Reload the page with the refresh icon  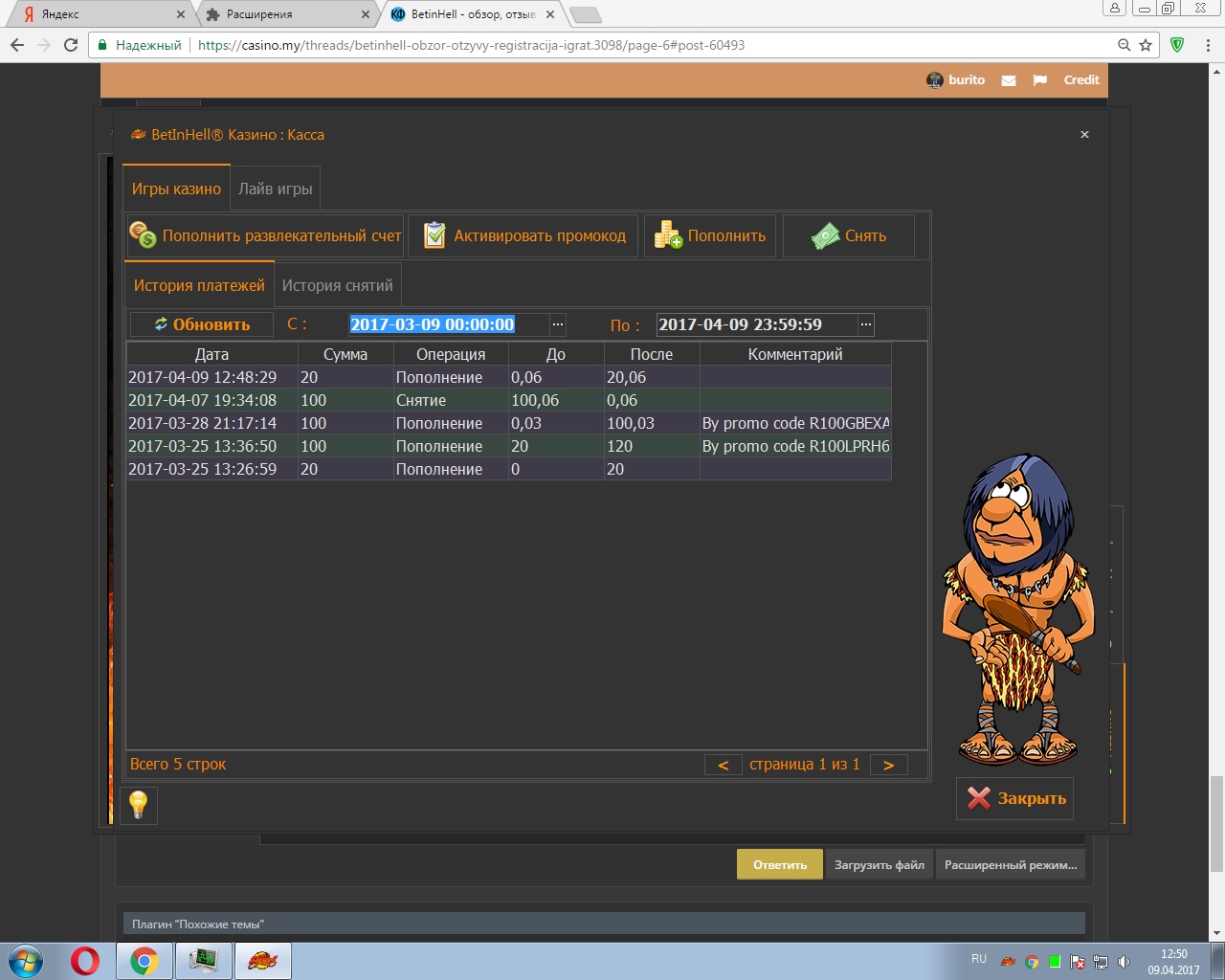(x=71, y=45)
